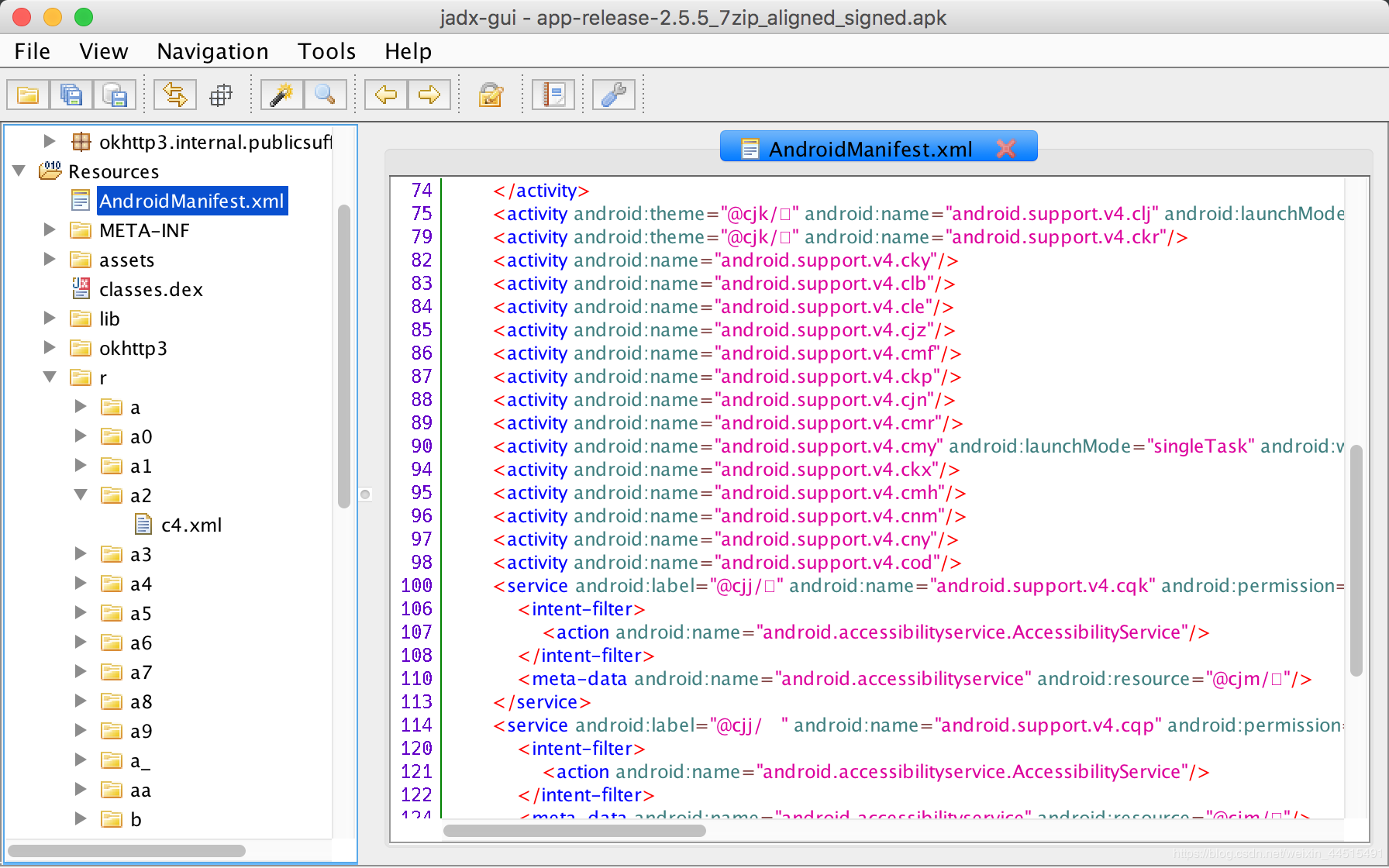This screenshot has height=868, width=1389.
Task: Expand the a0 folder
Action: [x=81, y=436]
